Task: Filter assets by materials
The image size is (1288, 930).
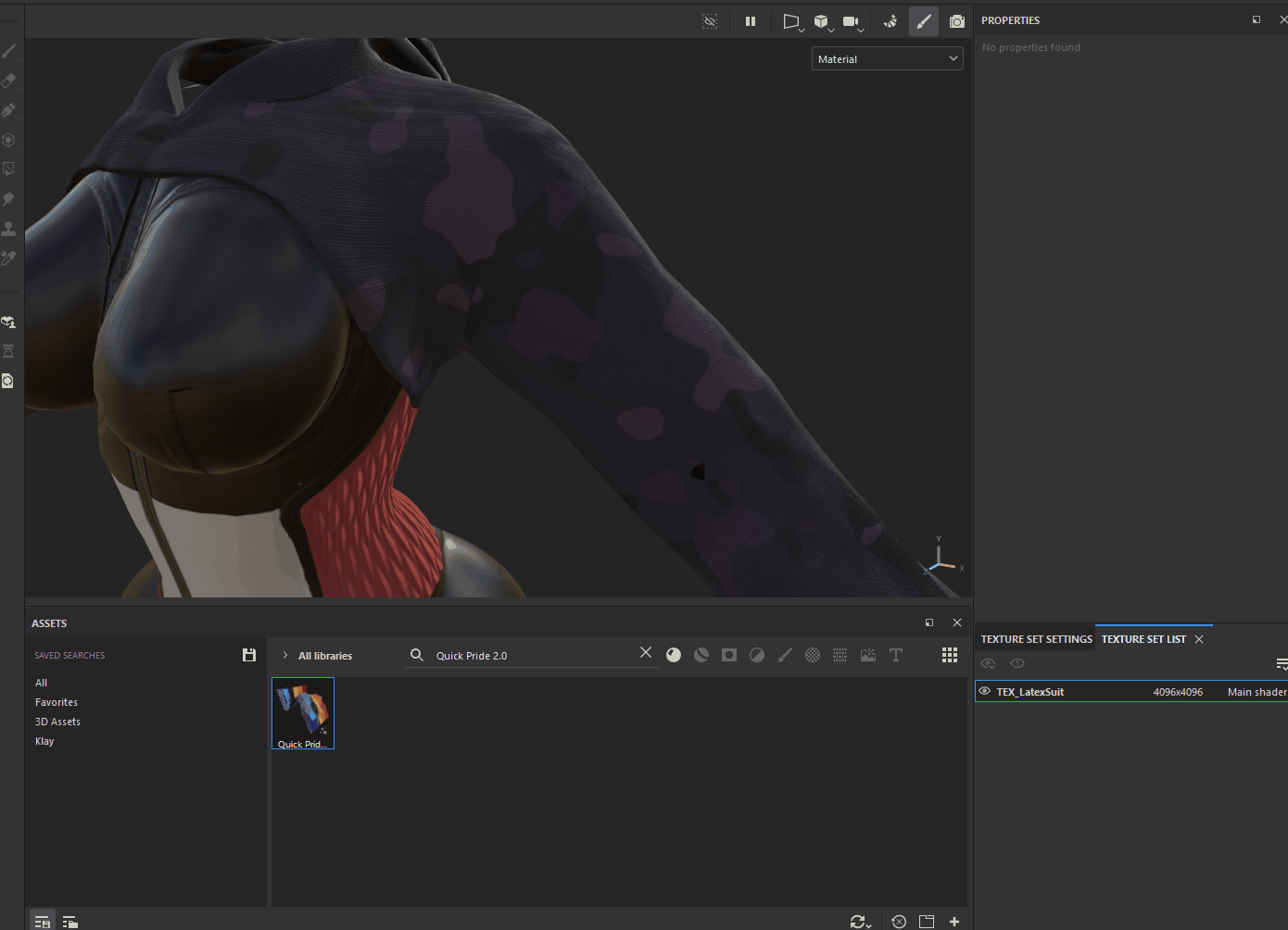Action: pyautogui.click(x=674, y=655)
